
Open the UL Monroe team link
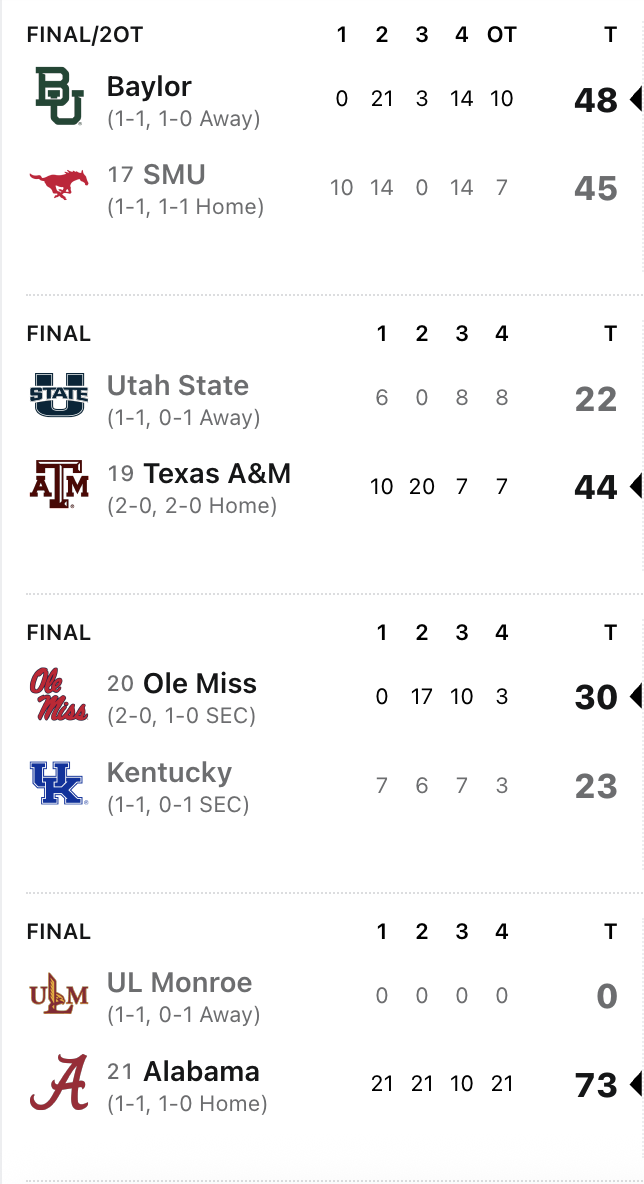(x=180, y=982)
